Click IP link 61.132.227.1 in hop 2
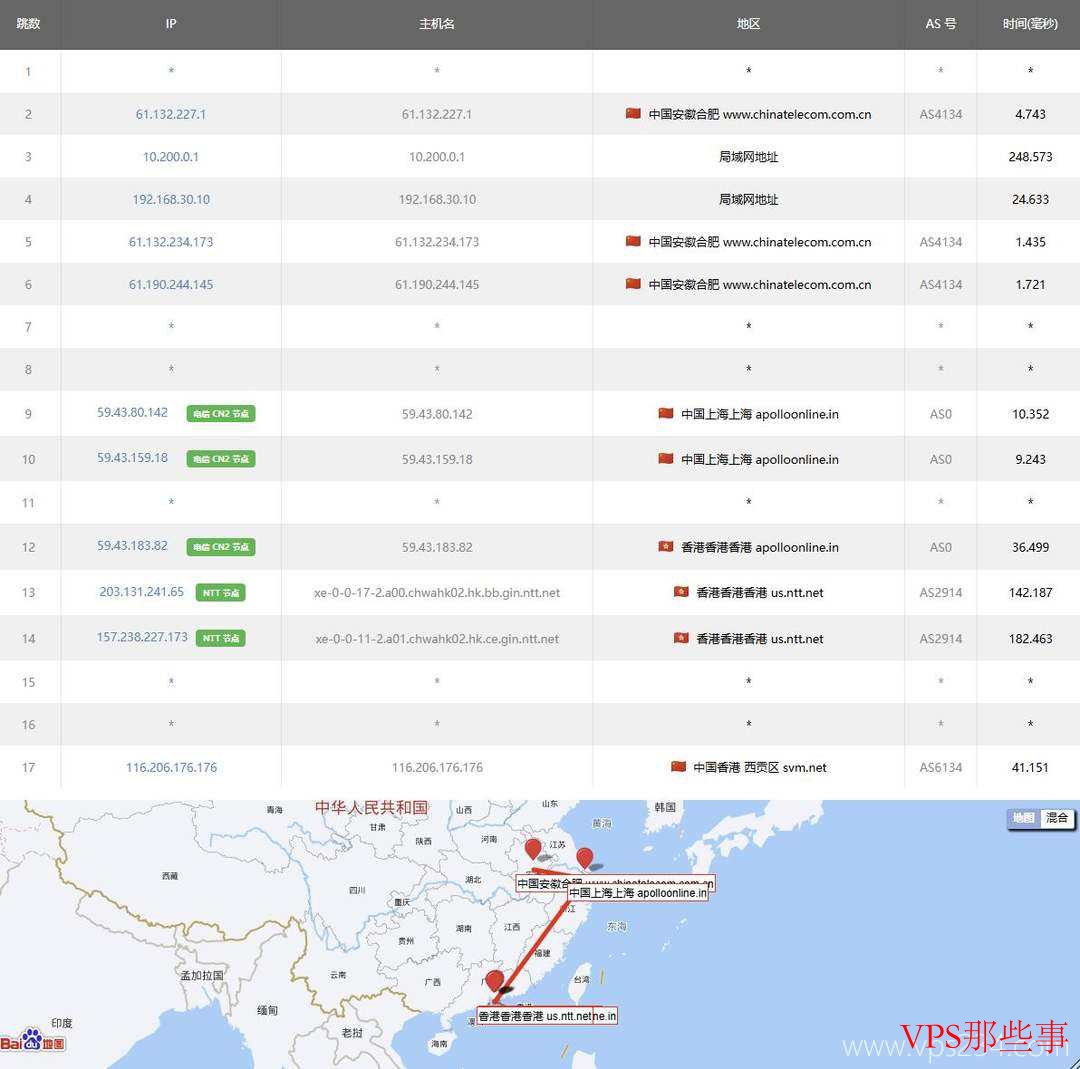 pos(171,114)
